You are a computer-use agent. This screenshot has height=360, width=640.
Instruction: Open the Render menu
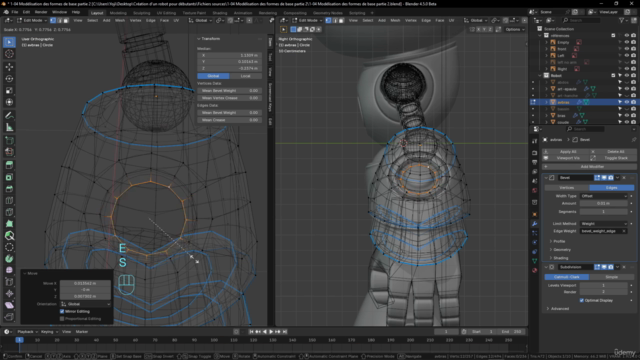coord(41,12)
